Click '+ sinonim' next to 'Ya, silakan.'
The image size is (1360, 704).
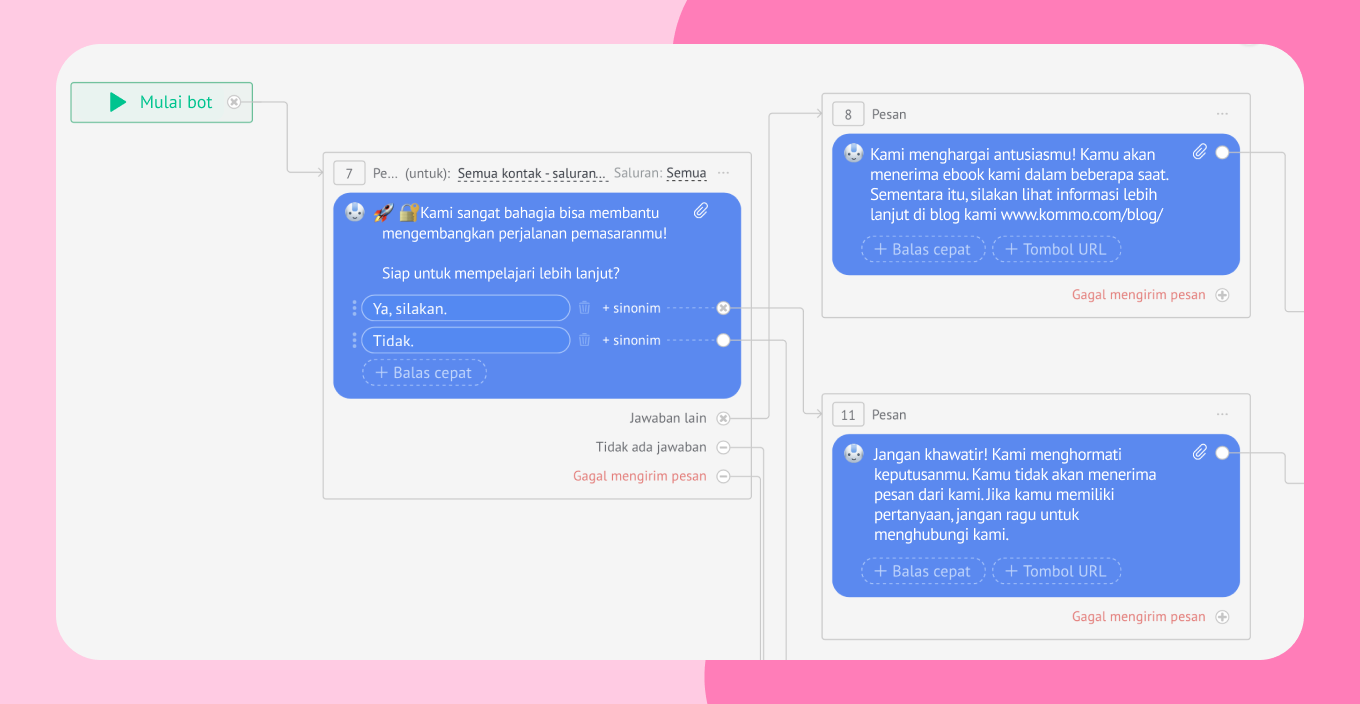[631, 308]
